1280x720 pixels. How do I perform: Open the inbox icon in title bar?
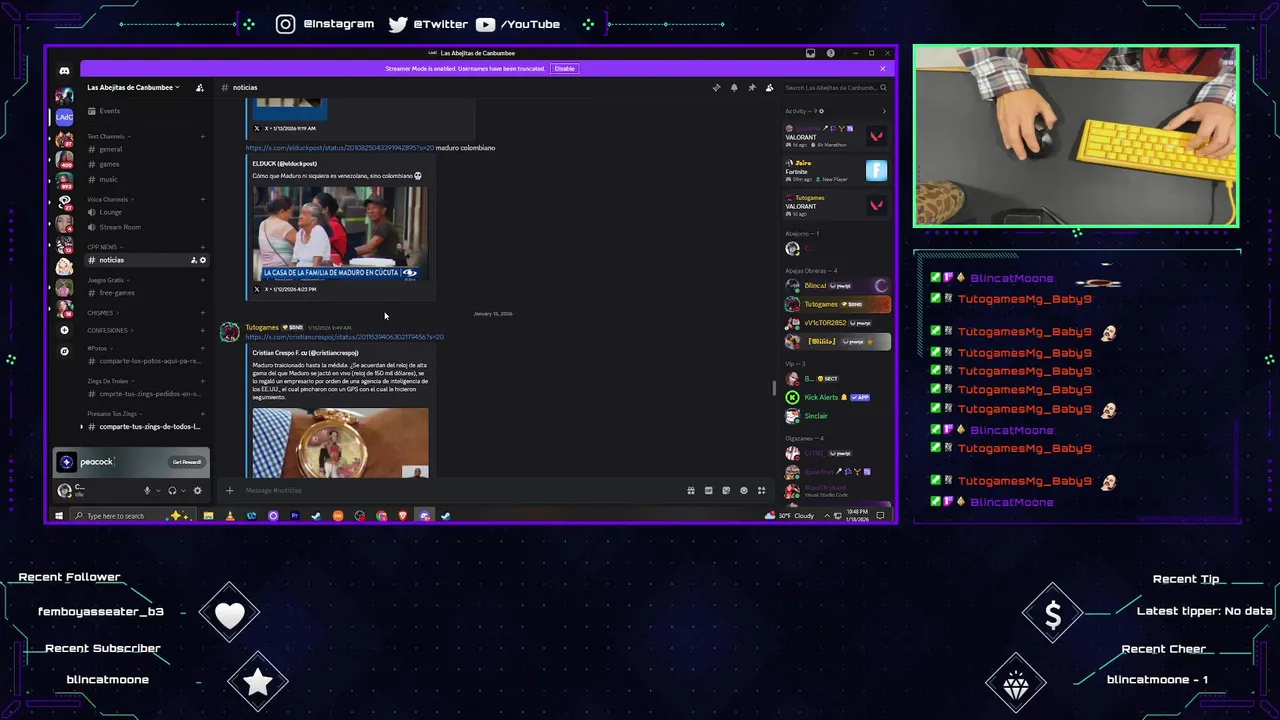(x=810, y=53)
